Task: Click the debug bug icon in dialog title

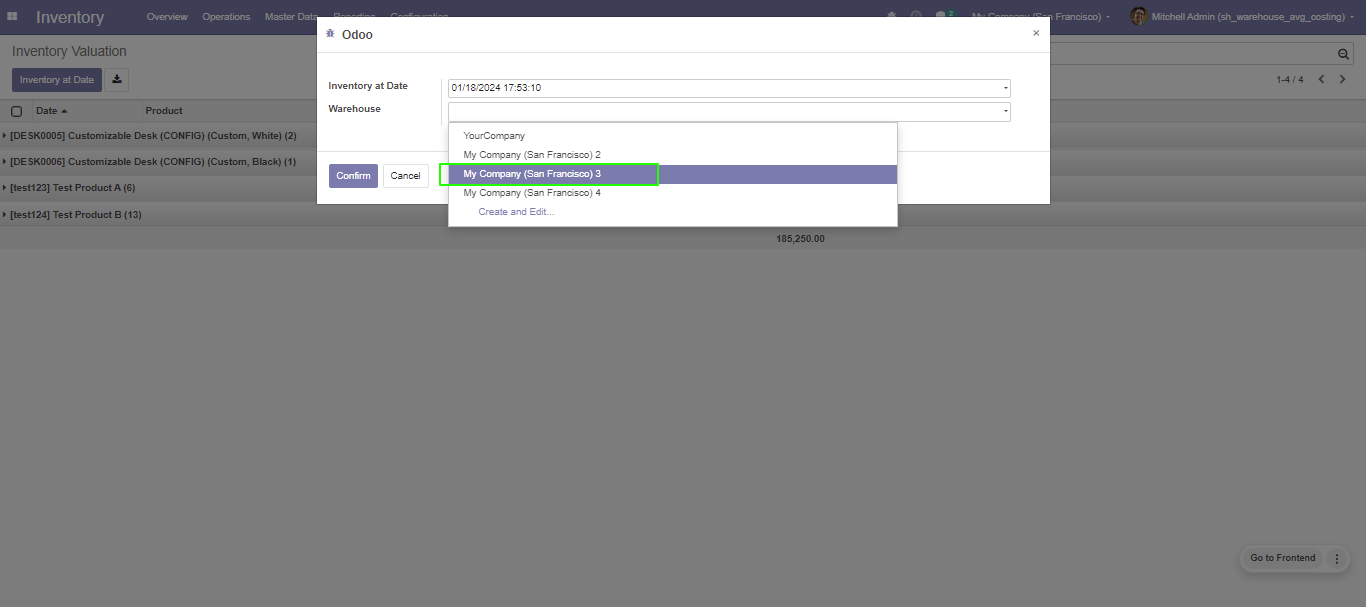Action: [x=330, y=33]
